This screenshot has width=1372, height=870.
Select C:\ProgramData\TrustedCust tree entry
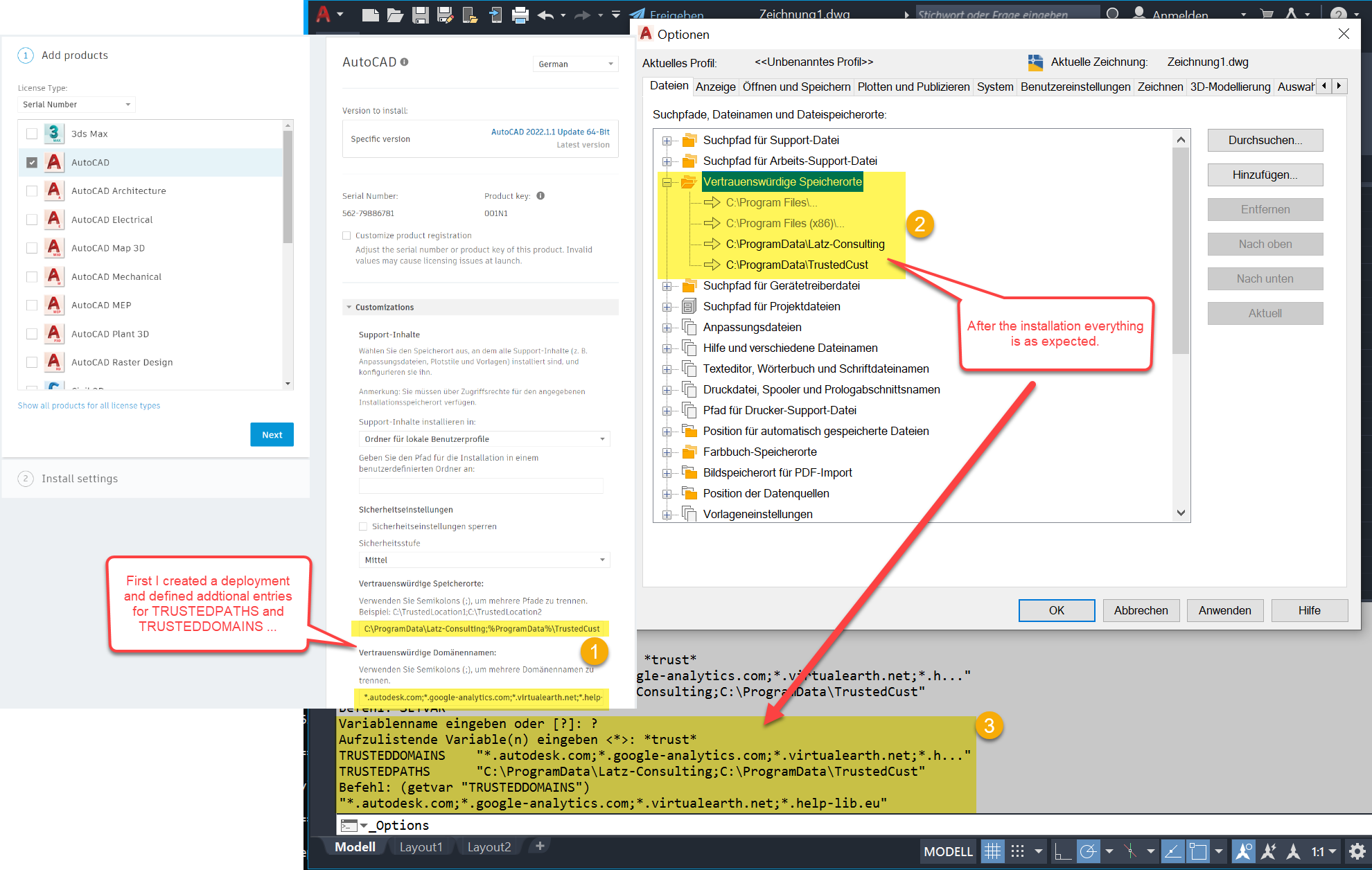point(796,265)
